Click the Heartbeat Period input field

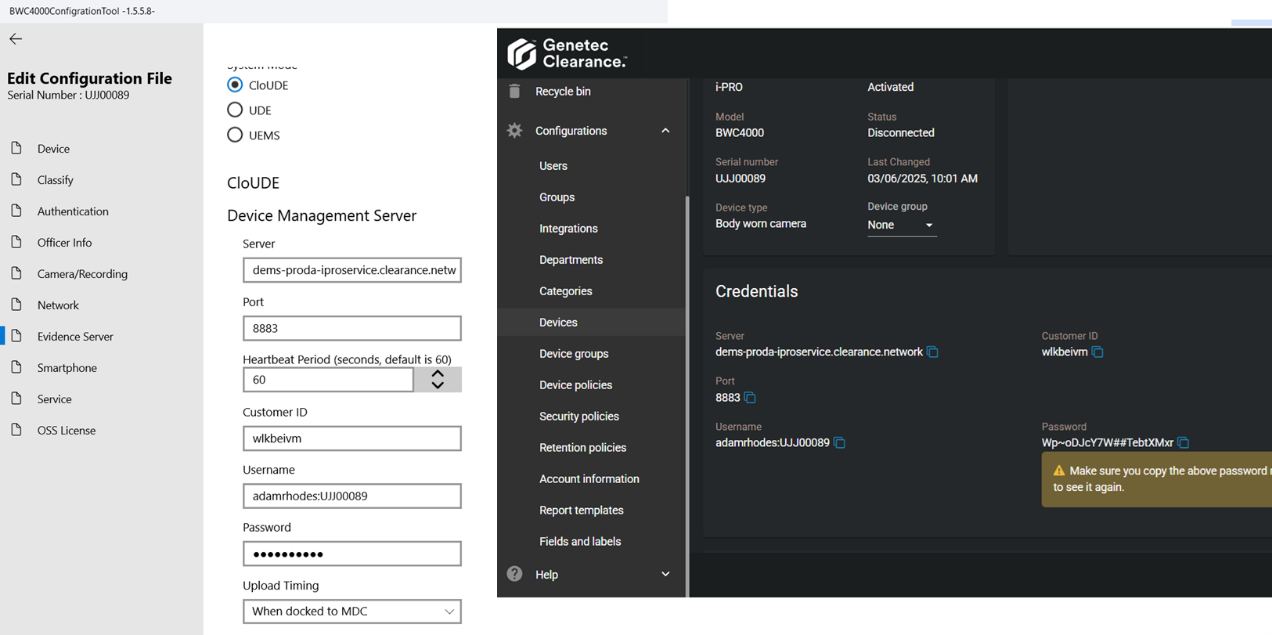pos(328,380)
